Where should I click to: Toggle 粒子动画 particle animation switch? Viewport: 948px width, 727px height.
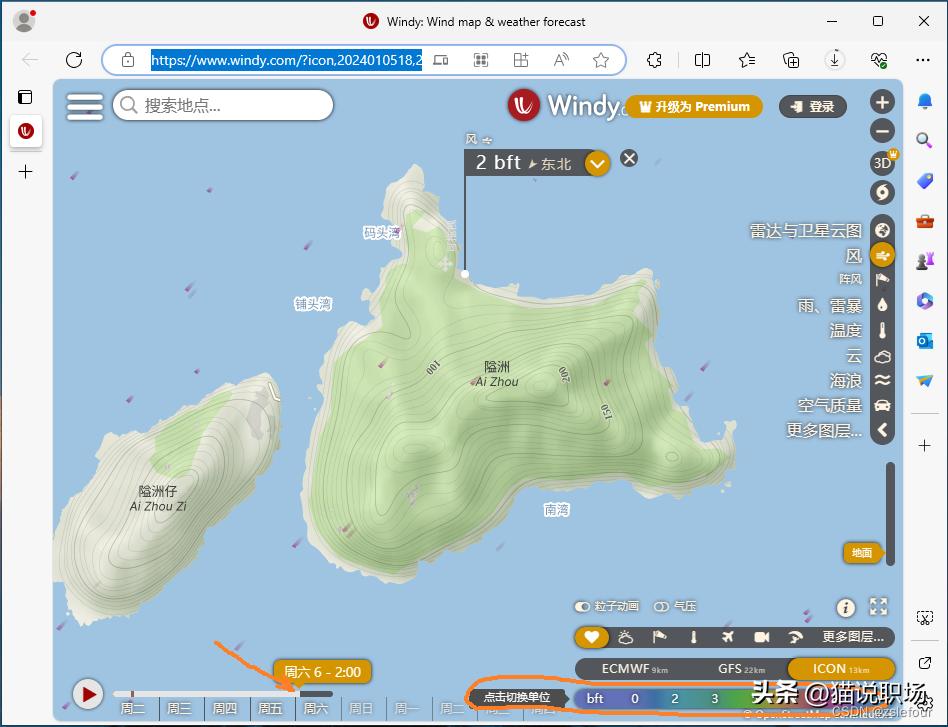pos(581,606)
